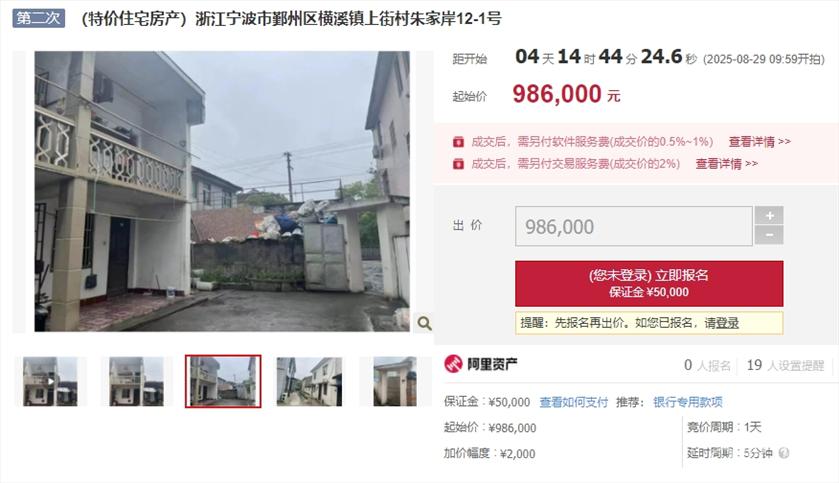Click the software service fee notice icon
The image size is (839, 483).
point(458,142)
